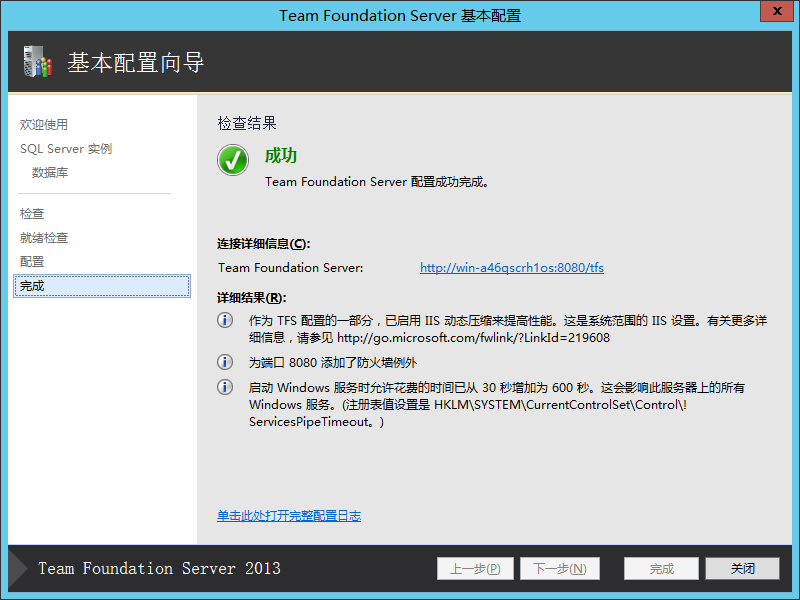Click the server icon beside 基本配置向导
This screenshot has height=600, width=800.
click(38, 62)
